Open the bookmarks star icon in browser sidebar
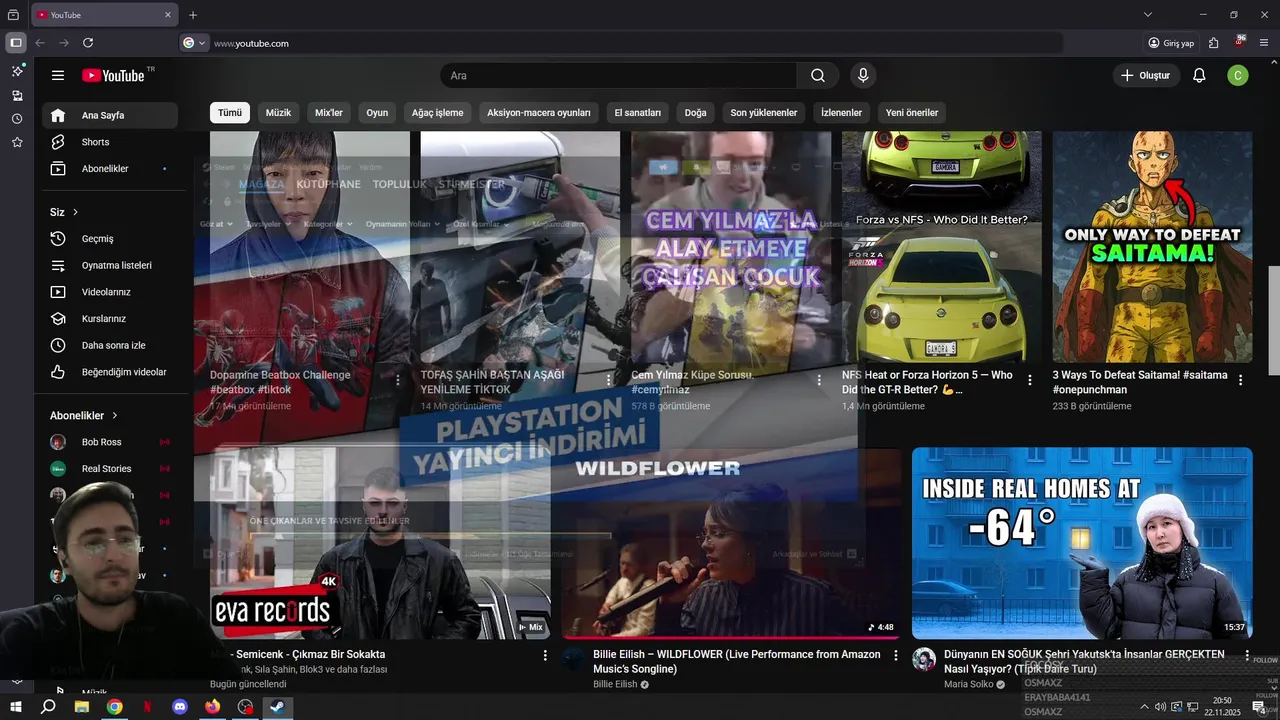The width and height of the screenshot is (1280, 720). point(17,143)
